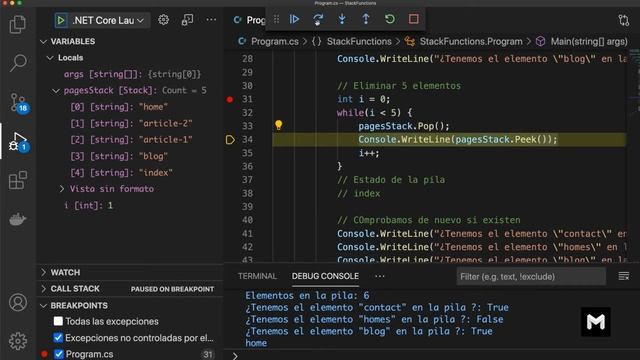
Task: Expand the CALL STACK section
Action: (44, 289)
